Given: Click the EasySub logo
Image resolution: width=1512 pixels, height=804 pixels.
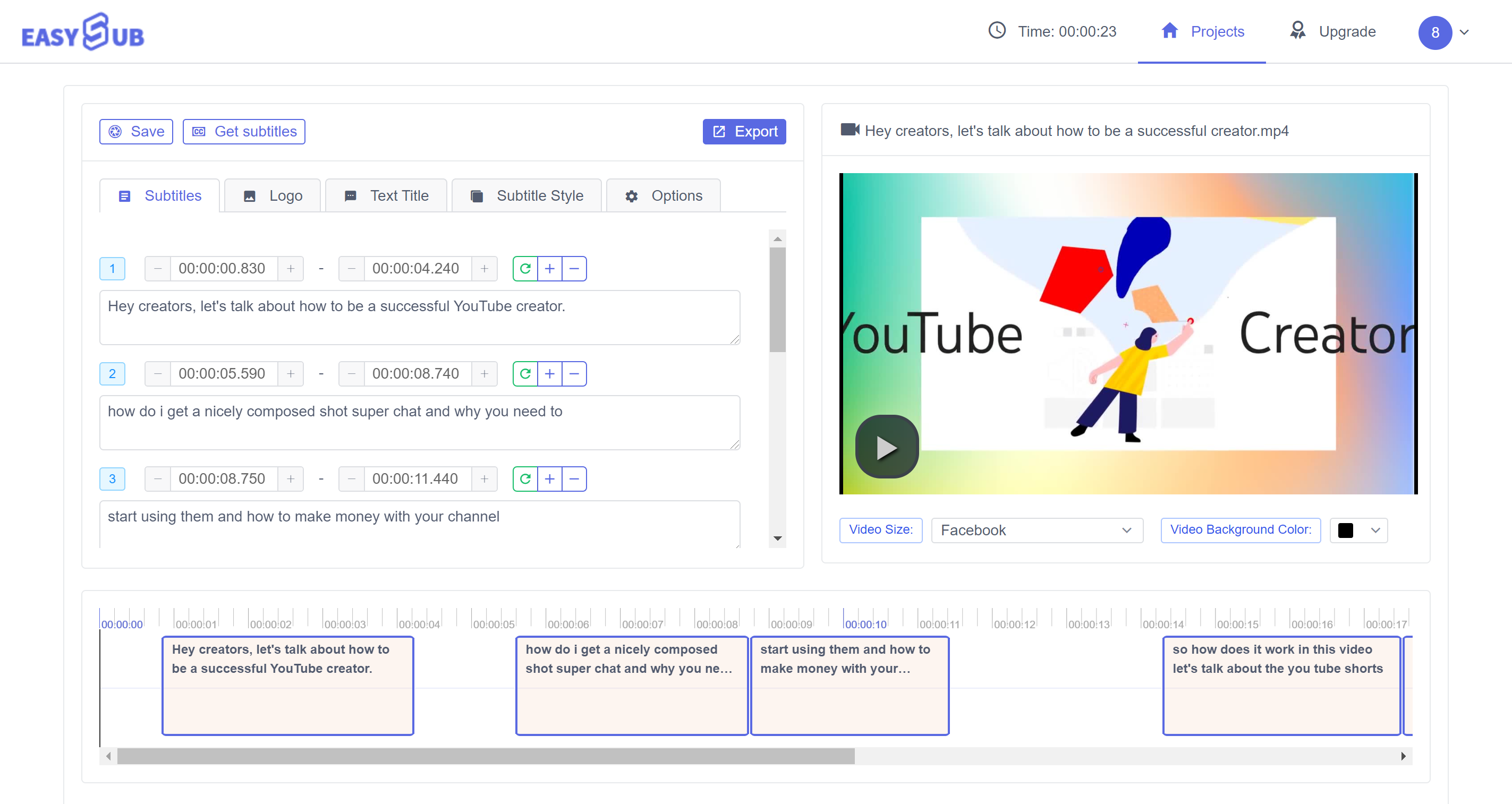Looking at the screenshot, I should pos(83,32).
